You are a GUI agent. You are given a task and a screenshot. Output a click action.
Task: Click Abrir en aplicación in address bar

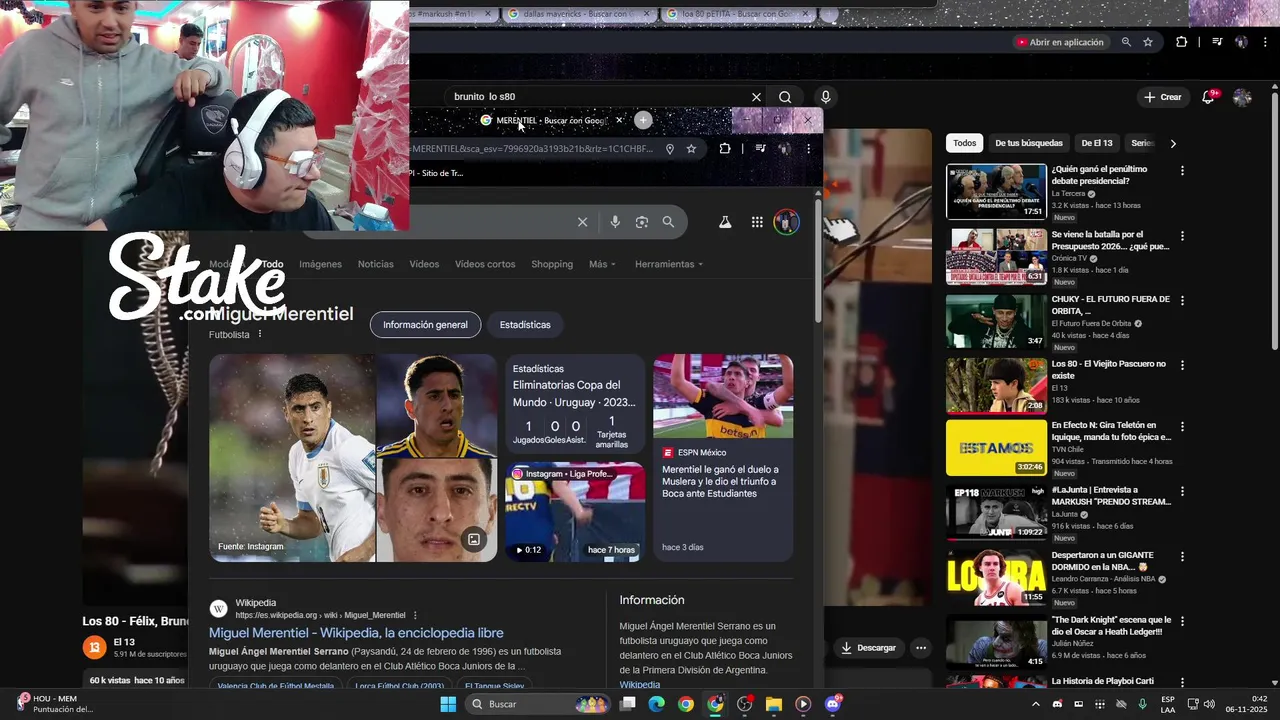pyautogui.click(x=1059, y=42)
